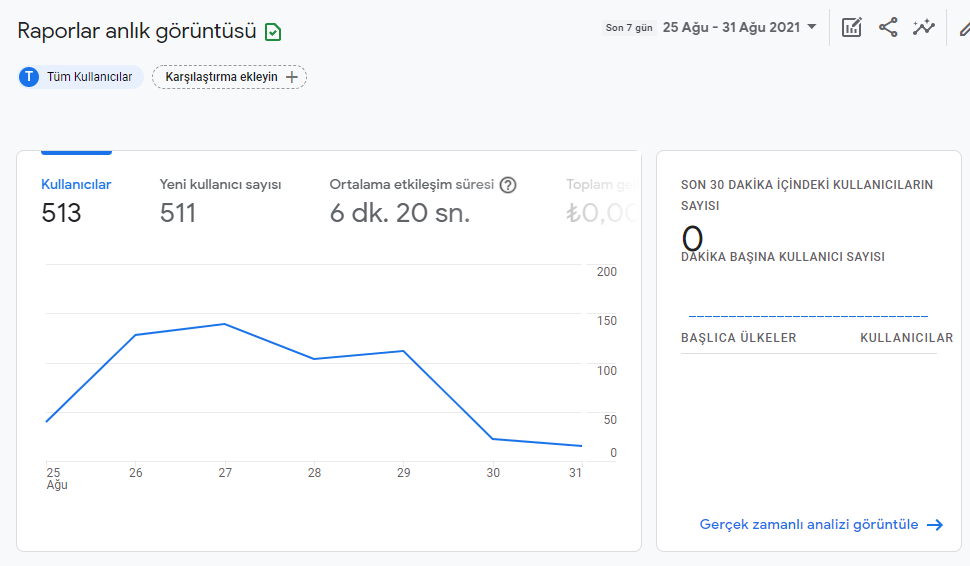Click the 513 users value
This screenshot has height=566, width=970.
pos(61,213)
